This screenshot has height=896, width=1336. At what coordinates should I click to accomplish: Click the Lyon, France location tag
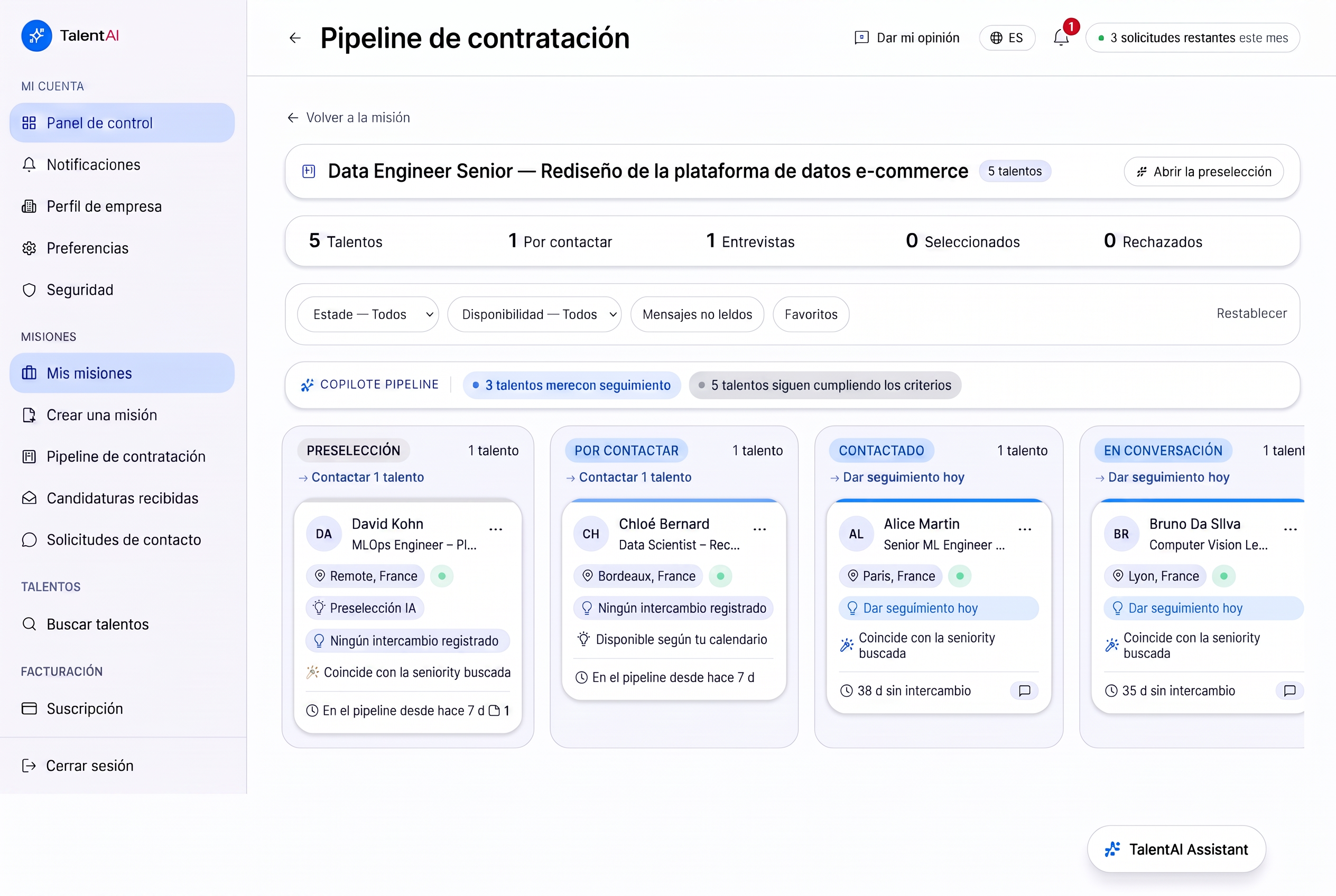[x=1155, y=576]
